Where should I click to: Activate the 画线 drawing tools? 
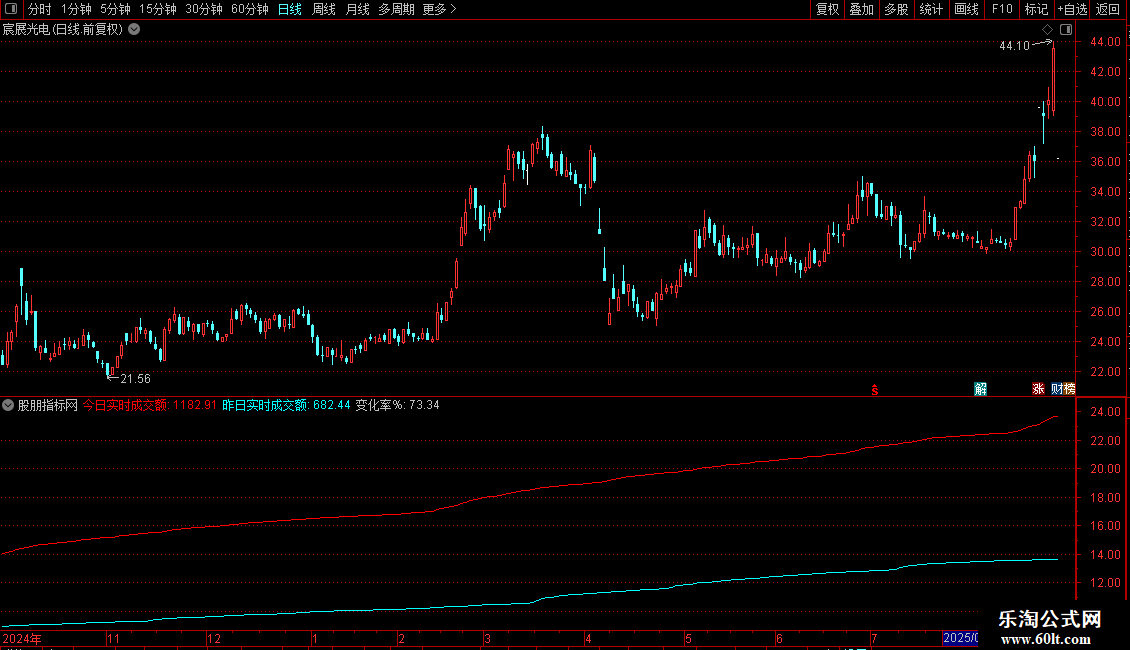966,9
